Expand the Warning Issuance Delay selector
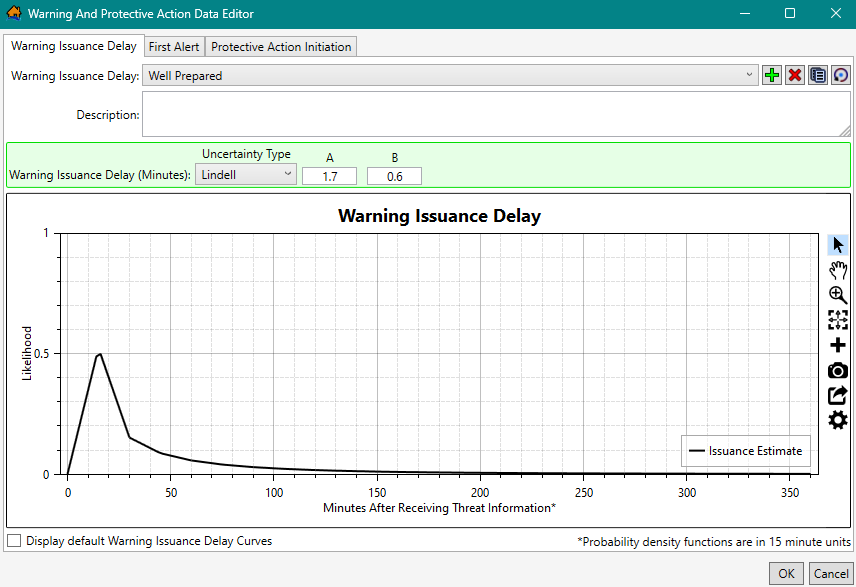Viewport: 856px width, 587px height. coord(751,74)
